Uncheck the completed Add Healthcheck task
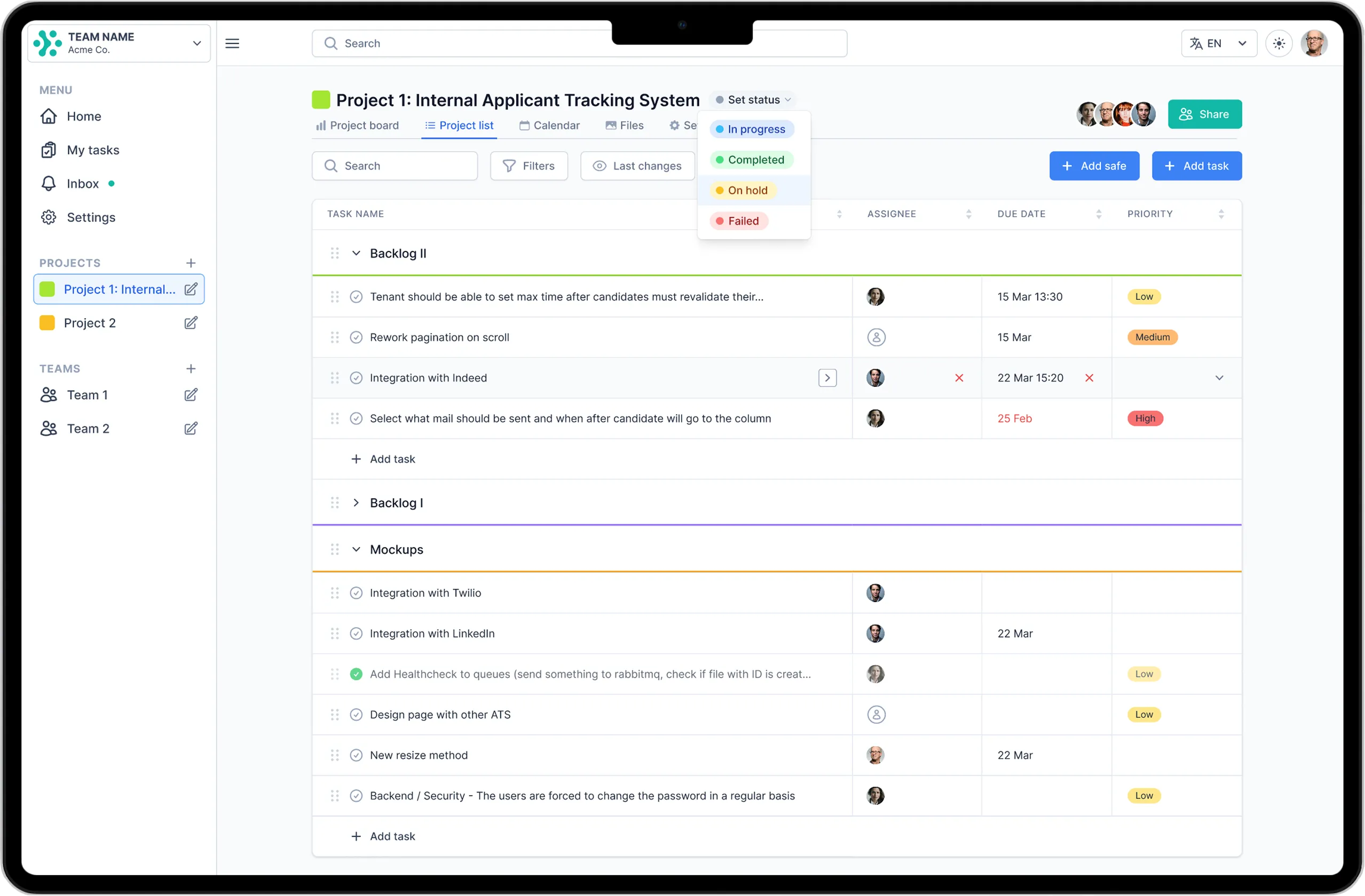1365x896 pixels. point(356,675)
